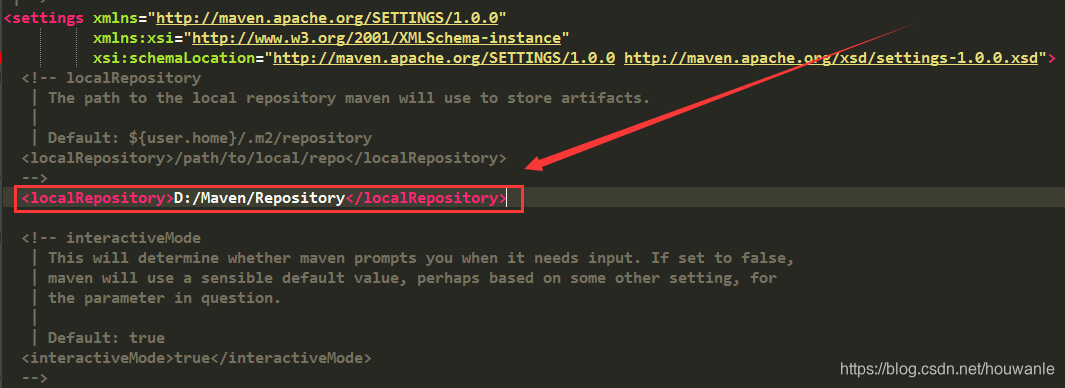
Task: Click the line 'the parameter in question.'
Action: (x=164, y=298)
